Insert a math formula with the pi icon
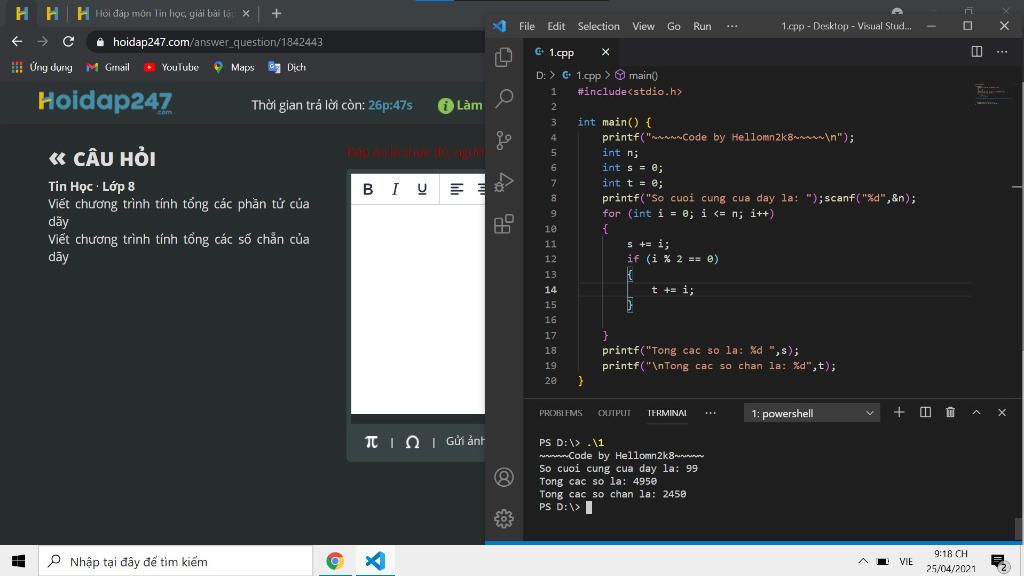The image size is (1024, 576). (371, 442)
